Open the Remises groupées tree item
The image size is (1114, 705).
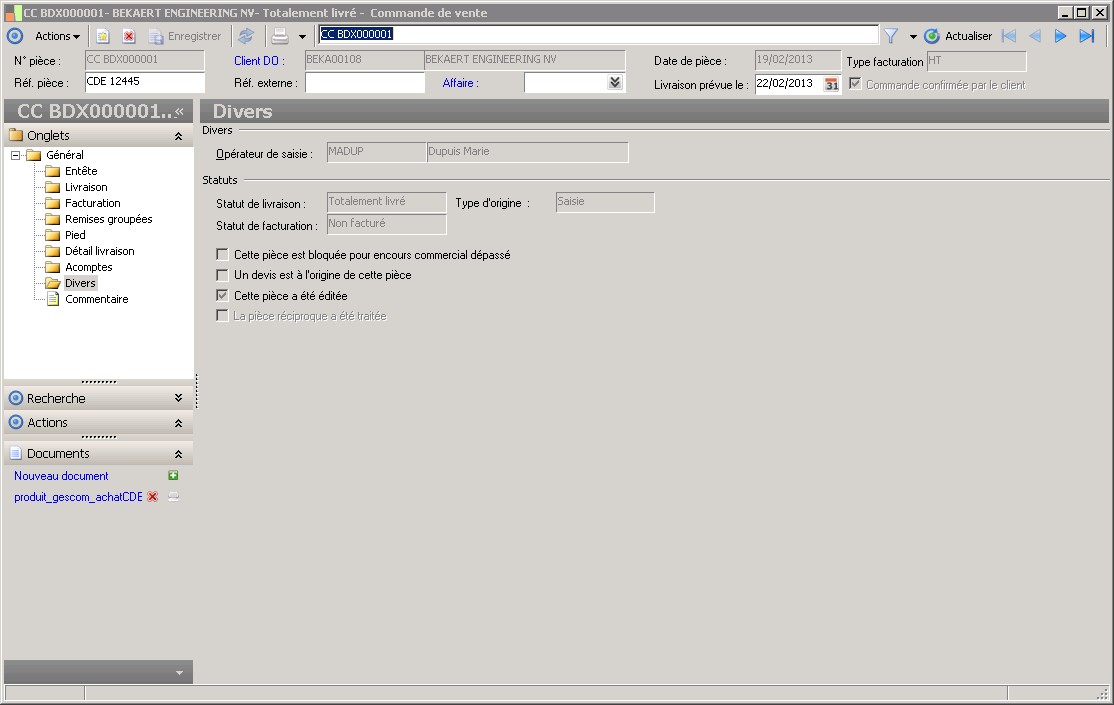click(x=109, y=220)
